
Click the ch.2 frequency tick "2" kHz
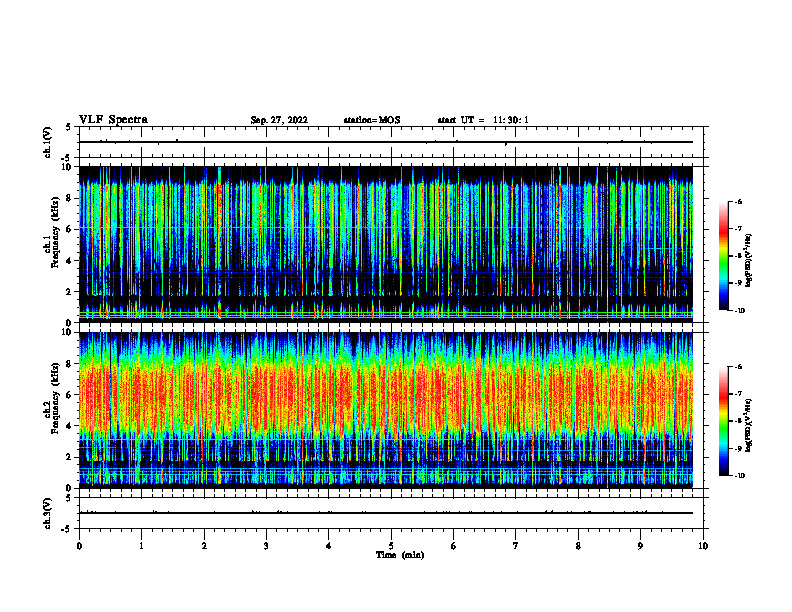70,457
